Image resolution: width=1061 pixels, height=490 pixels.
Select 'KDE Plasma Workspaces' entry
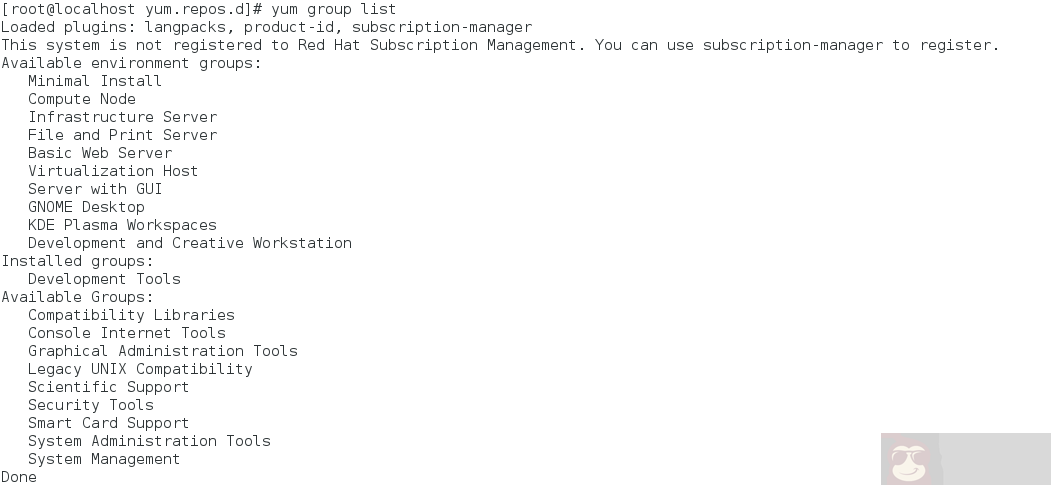point(122,225)
